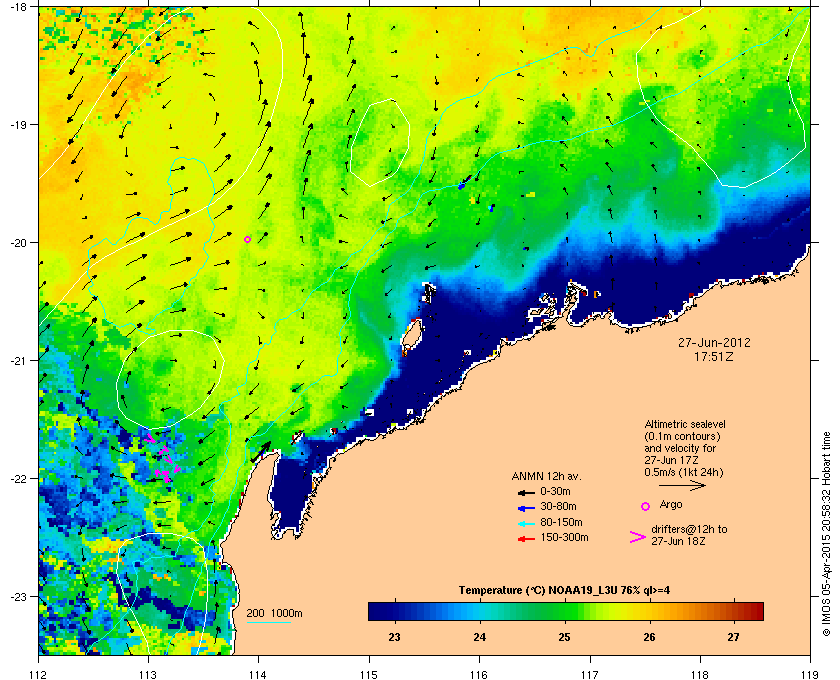Click the colorbar tick label 24

[x=479, y=637]
